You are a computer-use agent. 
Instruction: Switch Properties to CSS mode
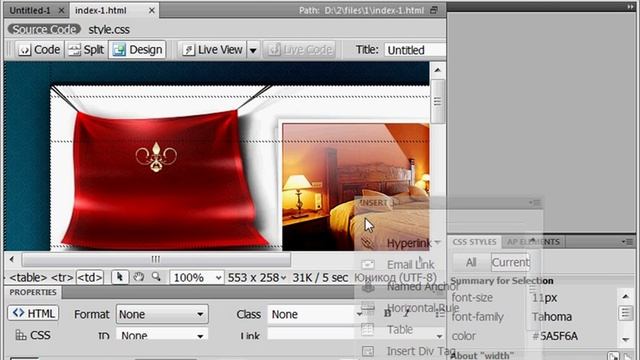tap(33, 335)
